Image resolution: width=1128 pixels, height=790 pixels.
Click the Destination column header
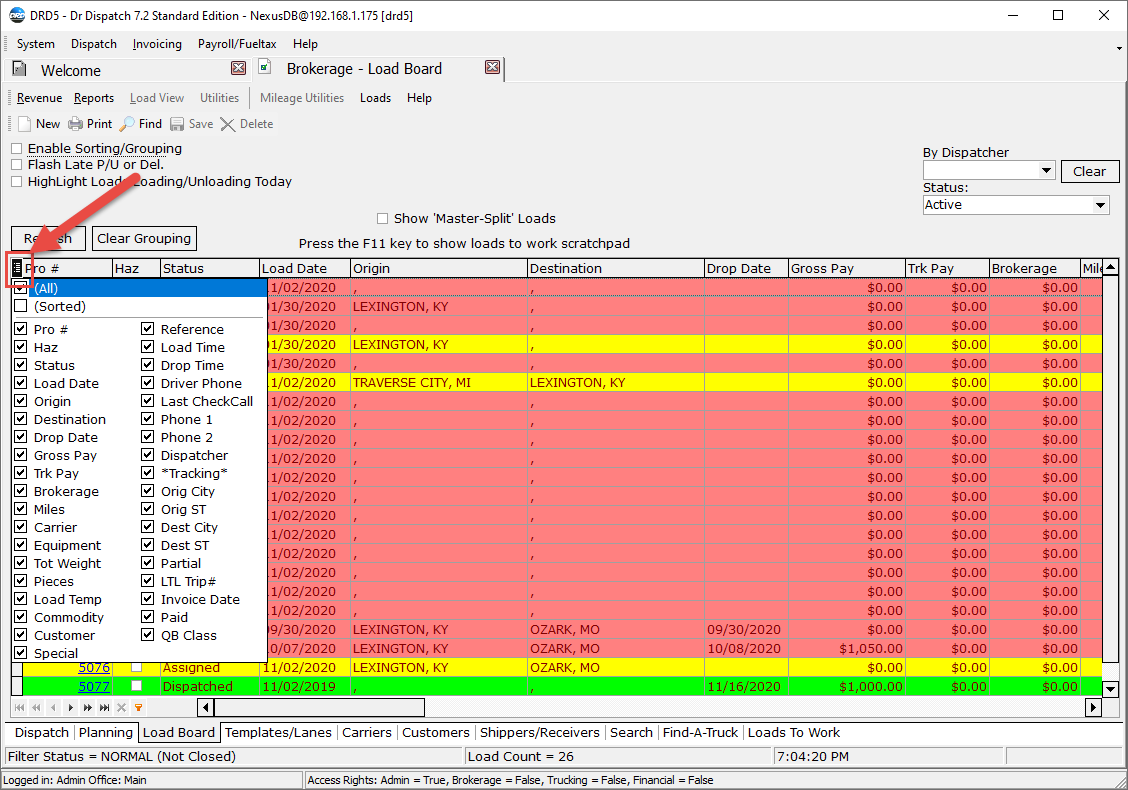pyautogui.click(x=616, y=268)
